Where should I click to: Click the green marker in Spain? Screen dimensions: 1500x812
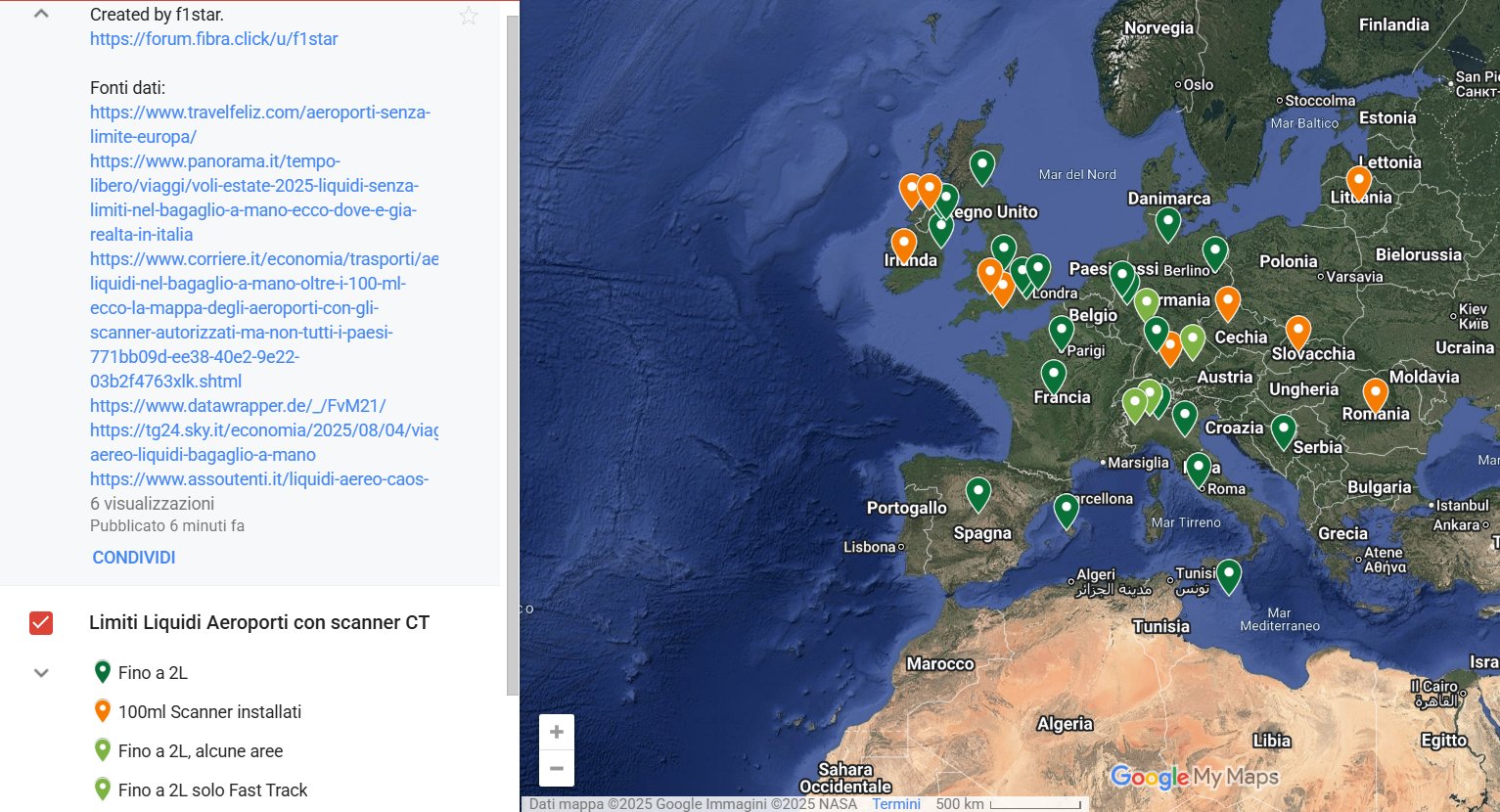click(978, 492)
